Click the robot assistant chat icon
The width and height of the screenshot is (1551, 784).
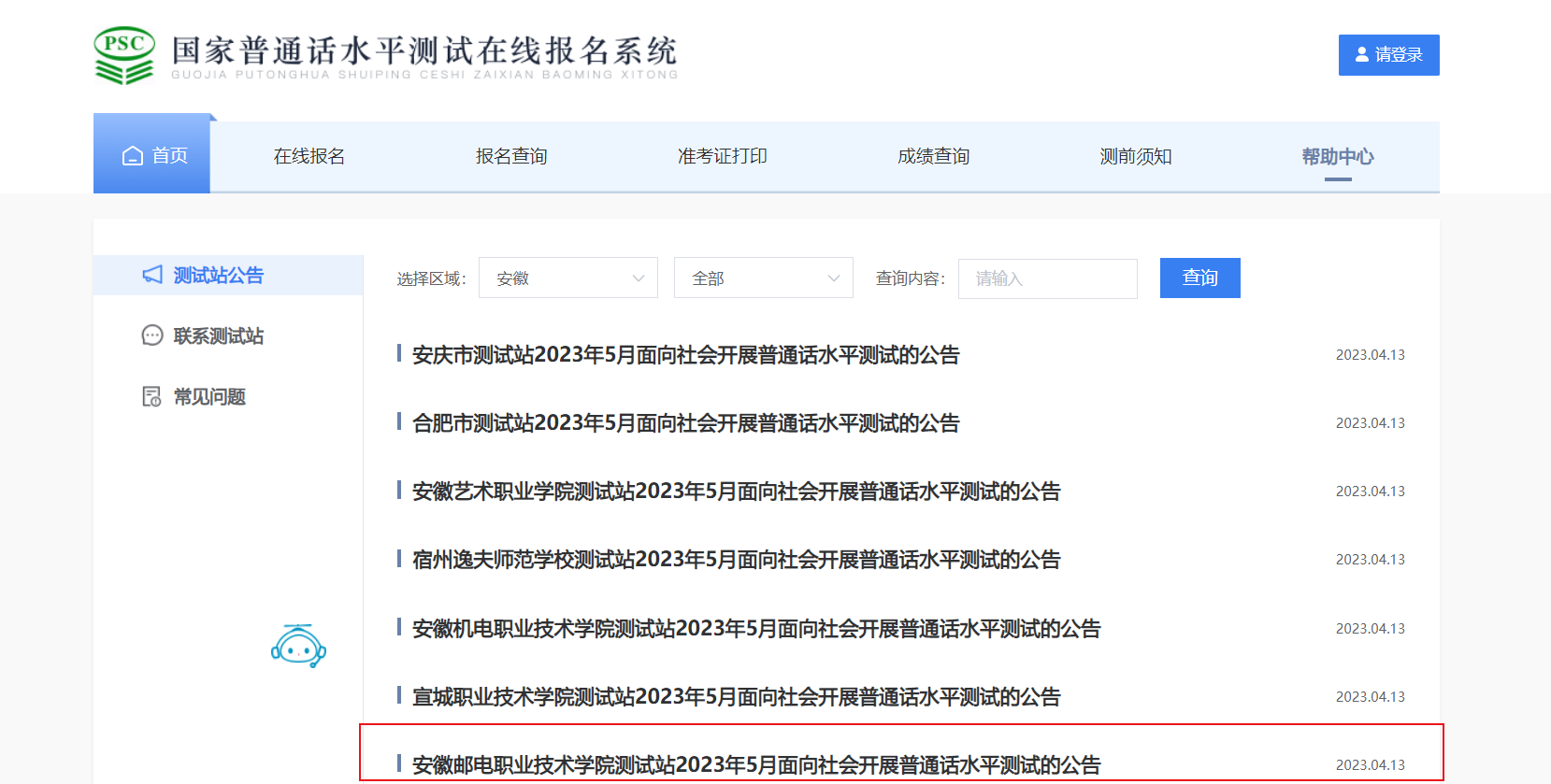click(x=298, y=646)
